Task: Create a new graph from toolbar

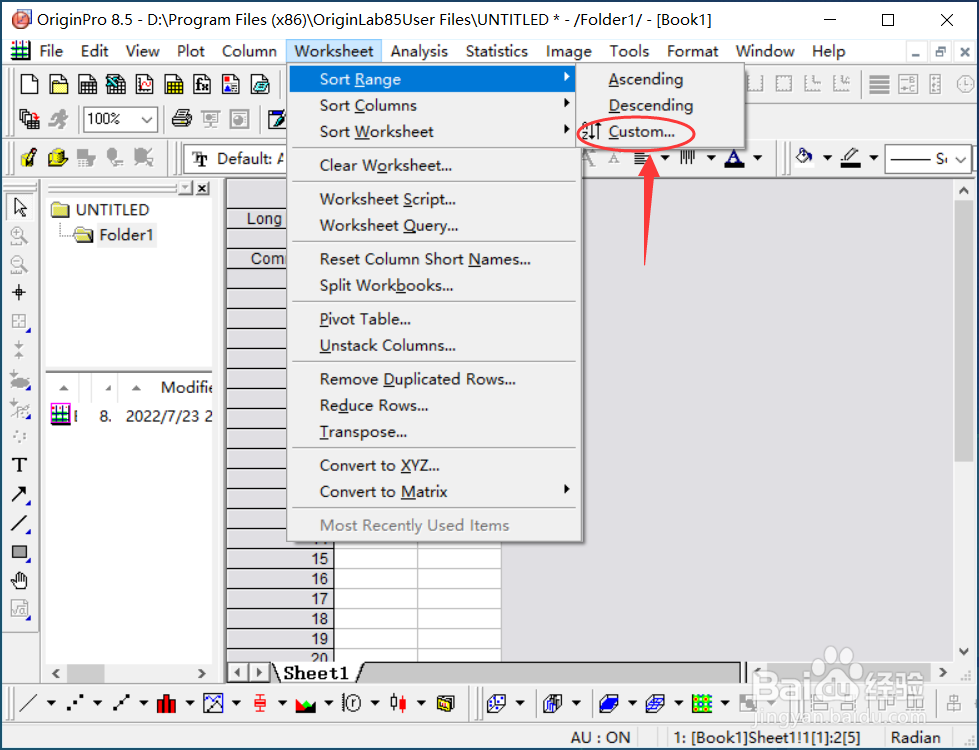Action: click(x=145, y=84)
